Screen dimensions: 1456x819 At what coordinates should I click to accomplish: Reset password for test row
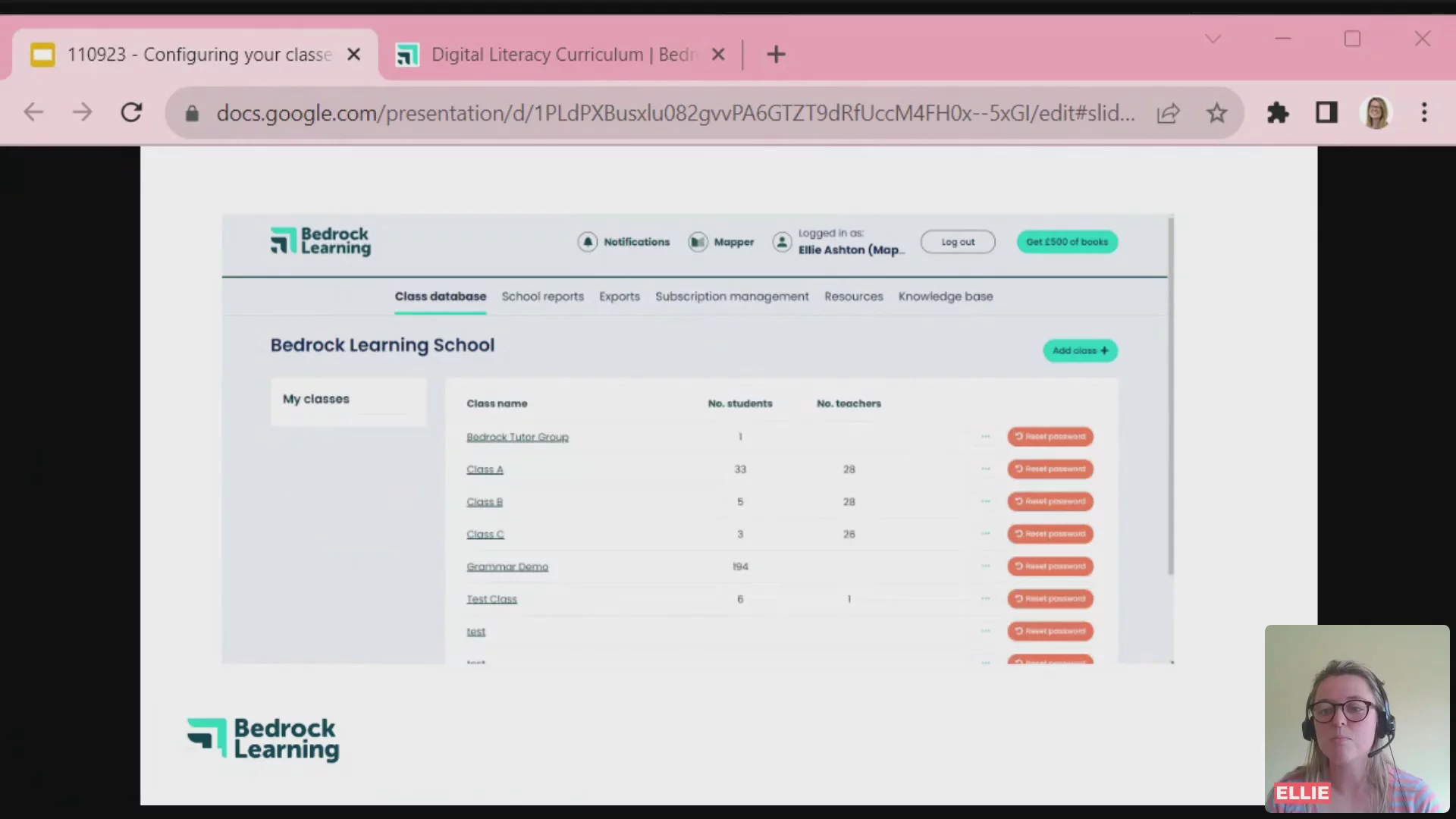[x=1050, y=631]
